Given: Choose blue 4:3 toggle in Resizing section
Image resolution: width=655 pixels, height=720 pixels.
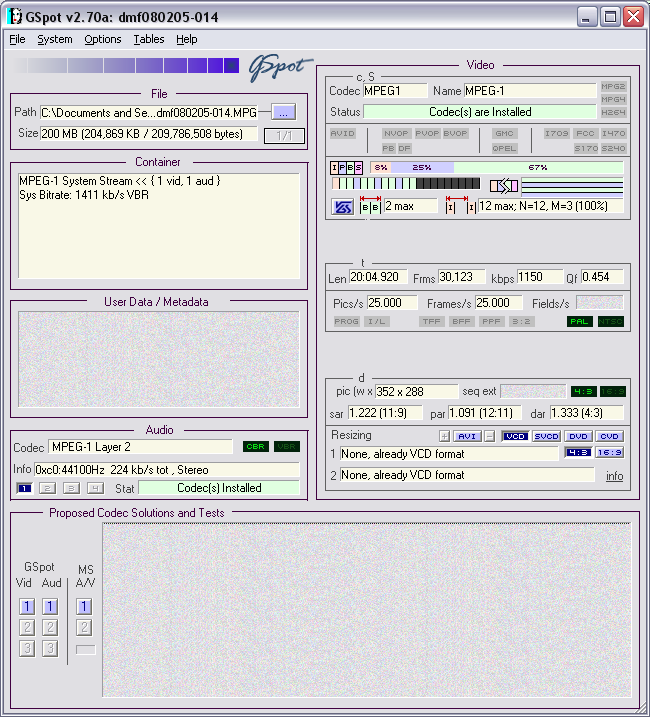Looking at the screenshot, I should click(577, 453).
